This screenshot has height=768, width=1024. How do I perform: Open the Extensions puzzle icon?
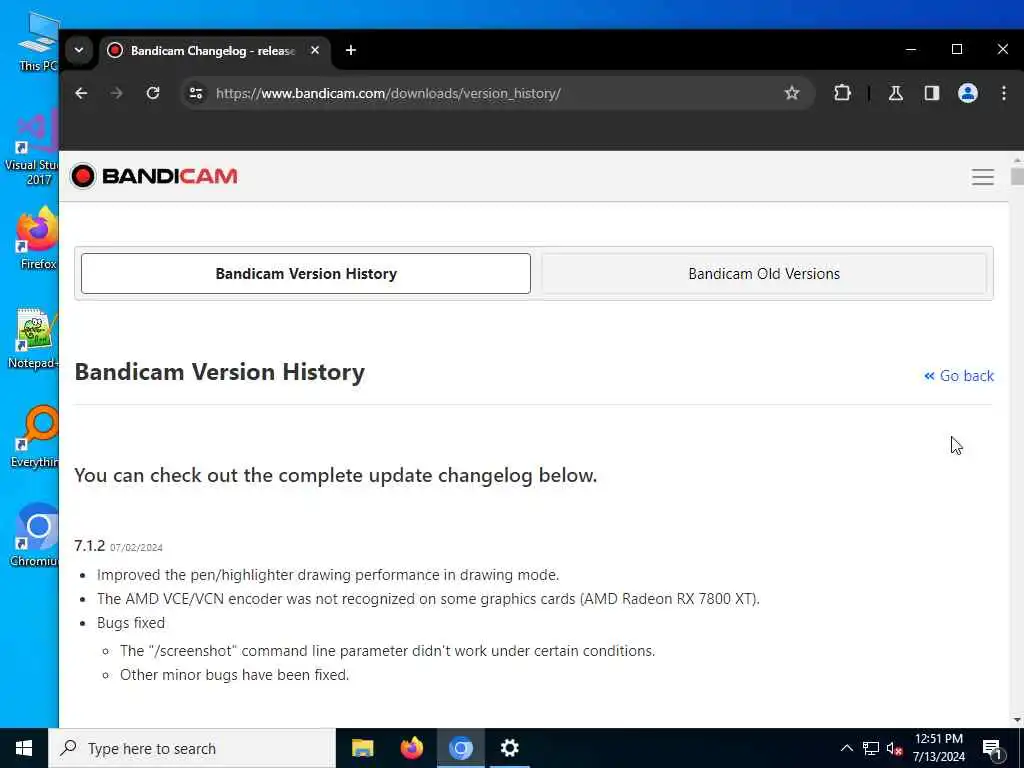pos(842,93)
